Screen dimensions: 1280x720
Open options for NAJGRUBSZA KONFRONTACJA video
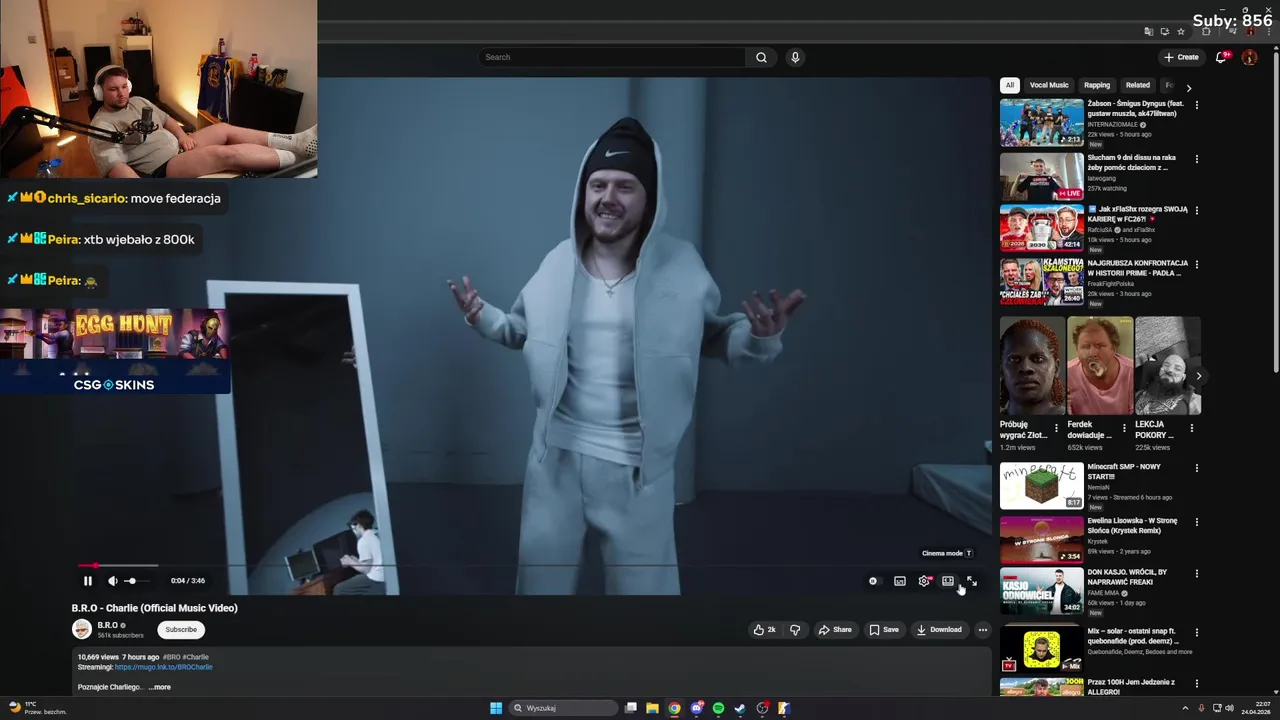click(1197, 265)
